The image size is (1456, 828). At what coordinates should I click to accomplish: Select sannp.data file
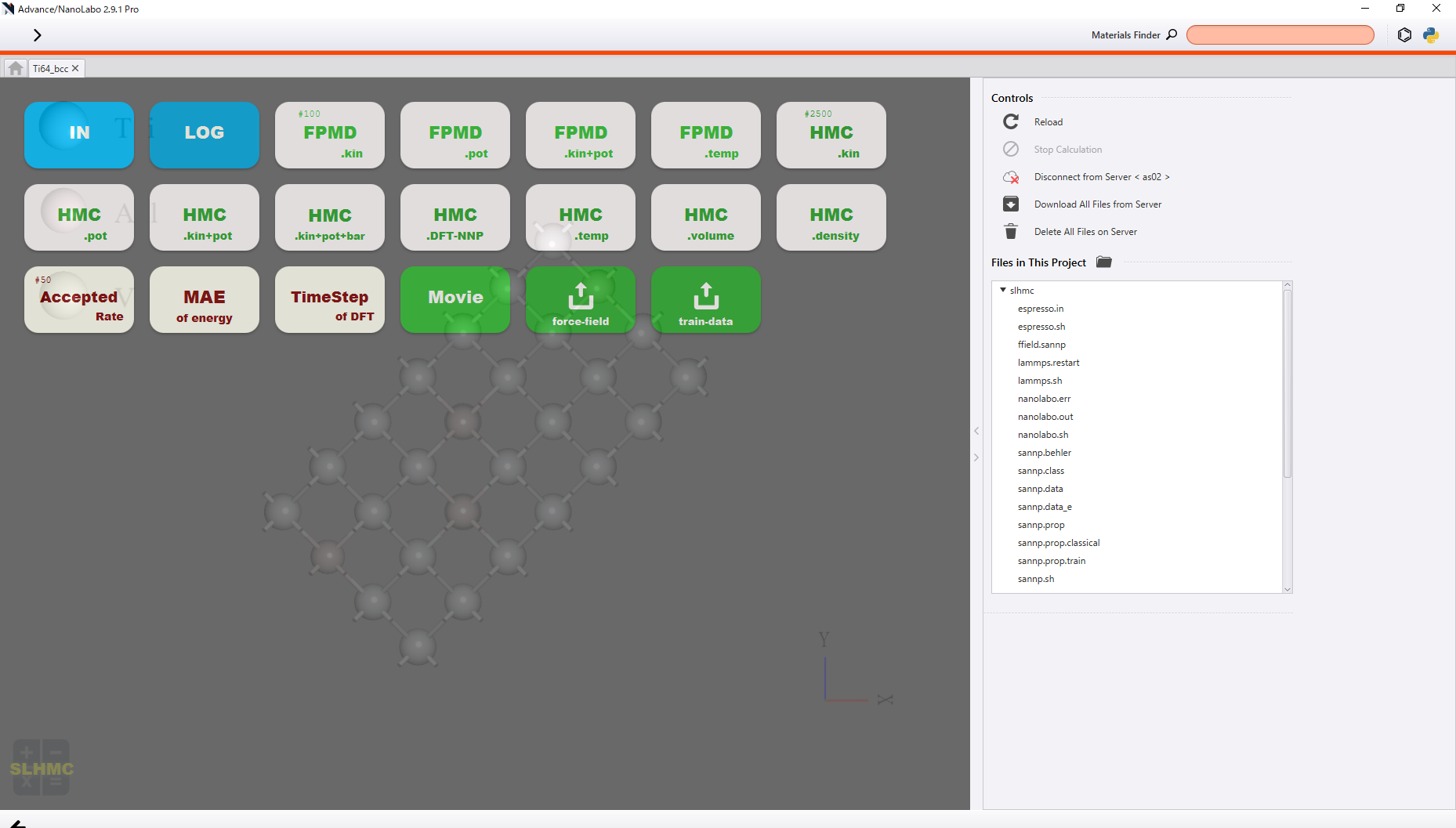[x=1041, y=489]
